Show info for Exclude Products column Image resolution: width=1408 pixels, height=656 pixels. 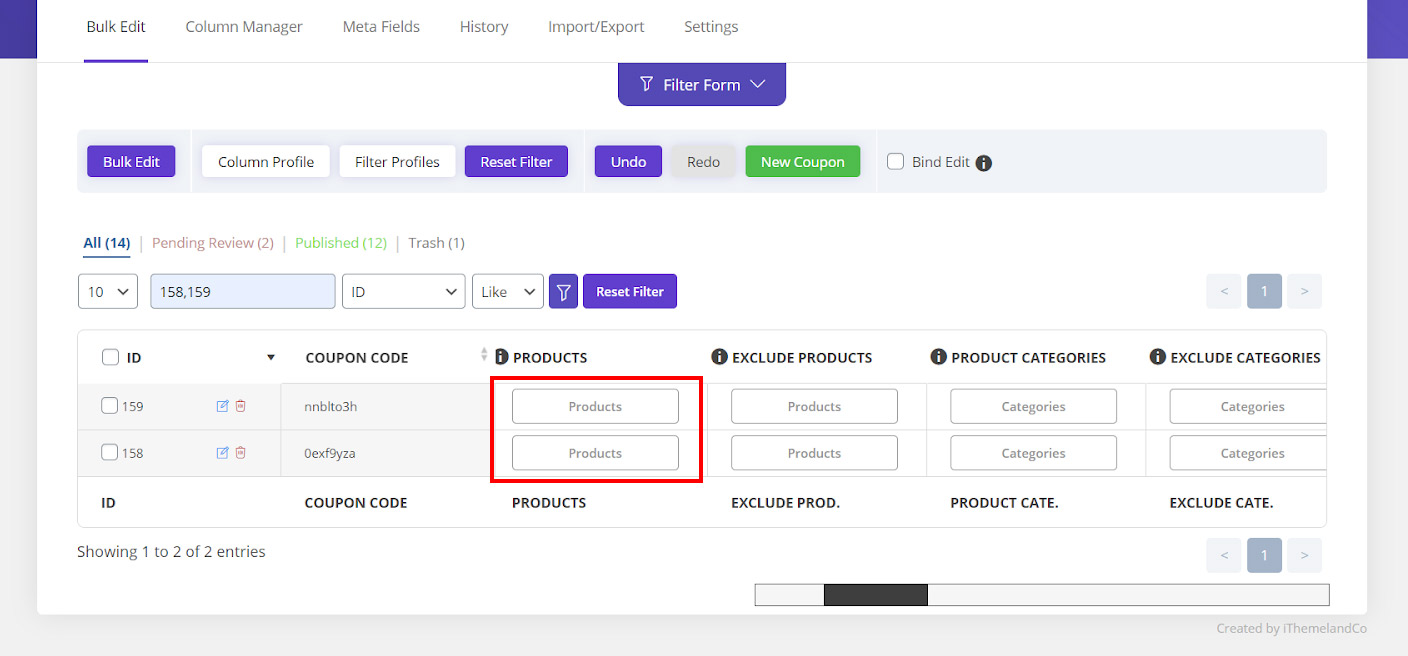click(x=719, y=357)
